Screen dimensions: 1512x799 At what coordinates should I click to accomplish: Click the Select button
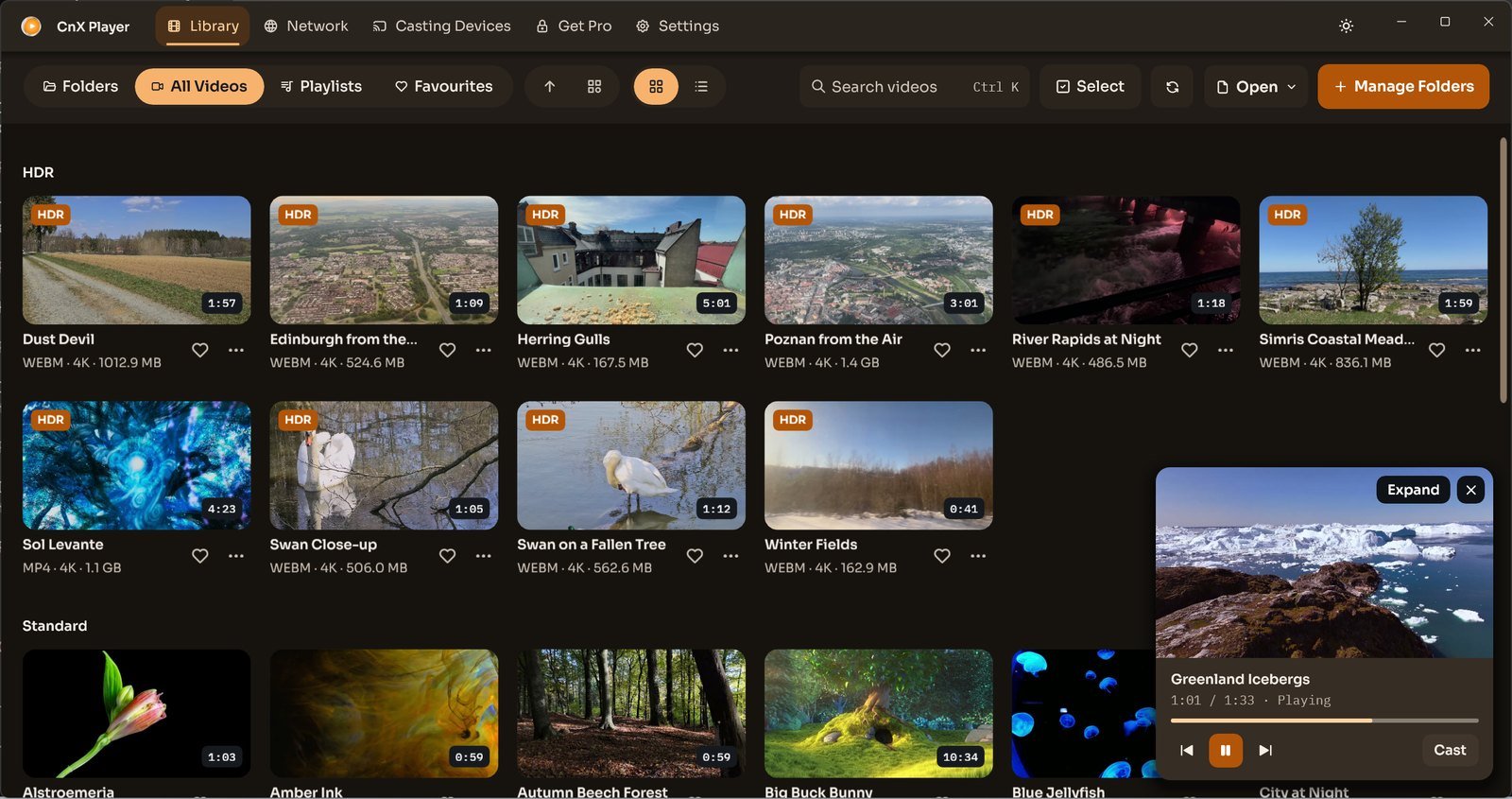tap(1090, 86)
